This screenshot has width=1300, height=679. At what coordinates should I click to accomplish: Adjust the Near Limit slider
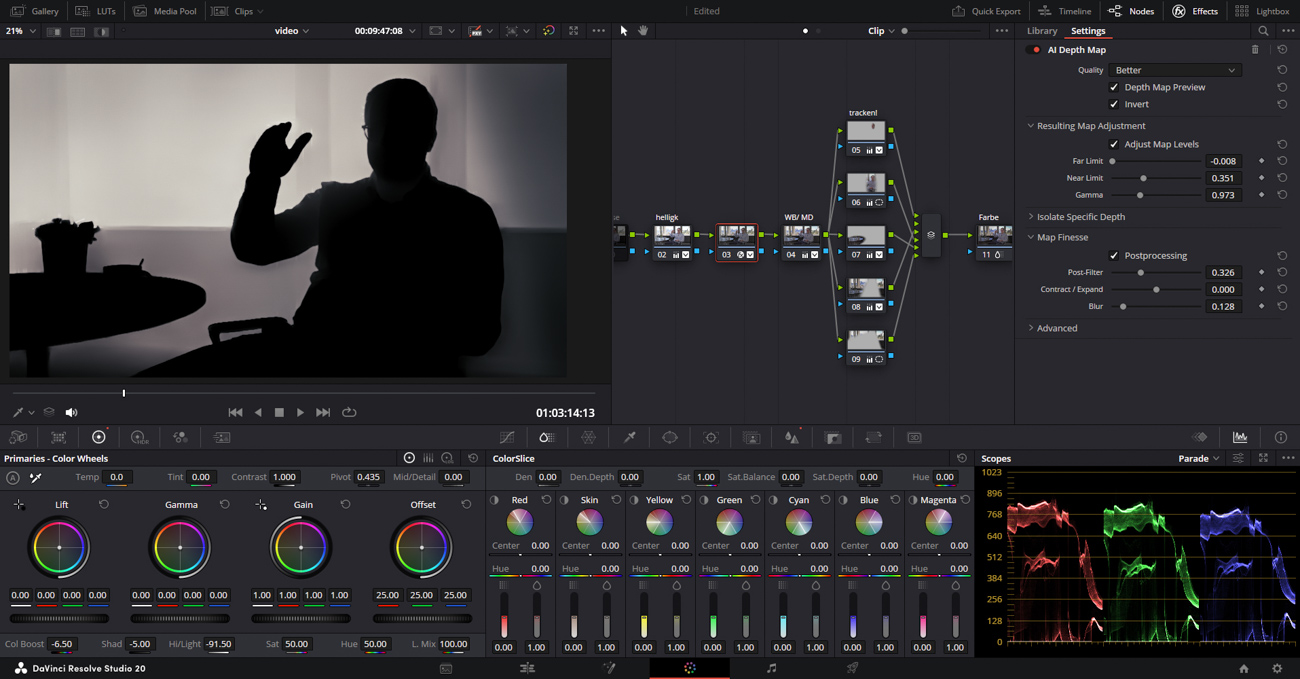coord(1143,178)
